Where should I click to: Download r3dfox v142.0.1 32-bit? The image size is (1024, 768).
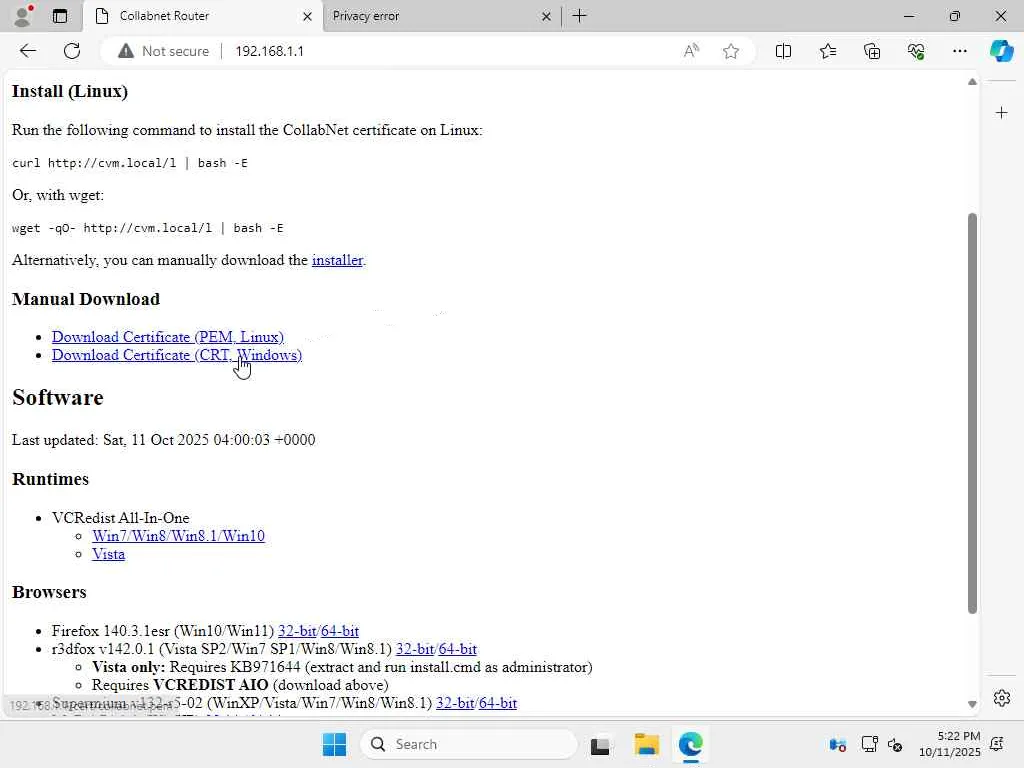pos(415,649)
